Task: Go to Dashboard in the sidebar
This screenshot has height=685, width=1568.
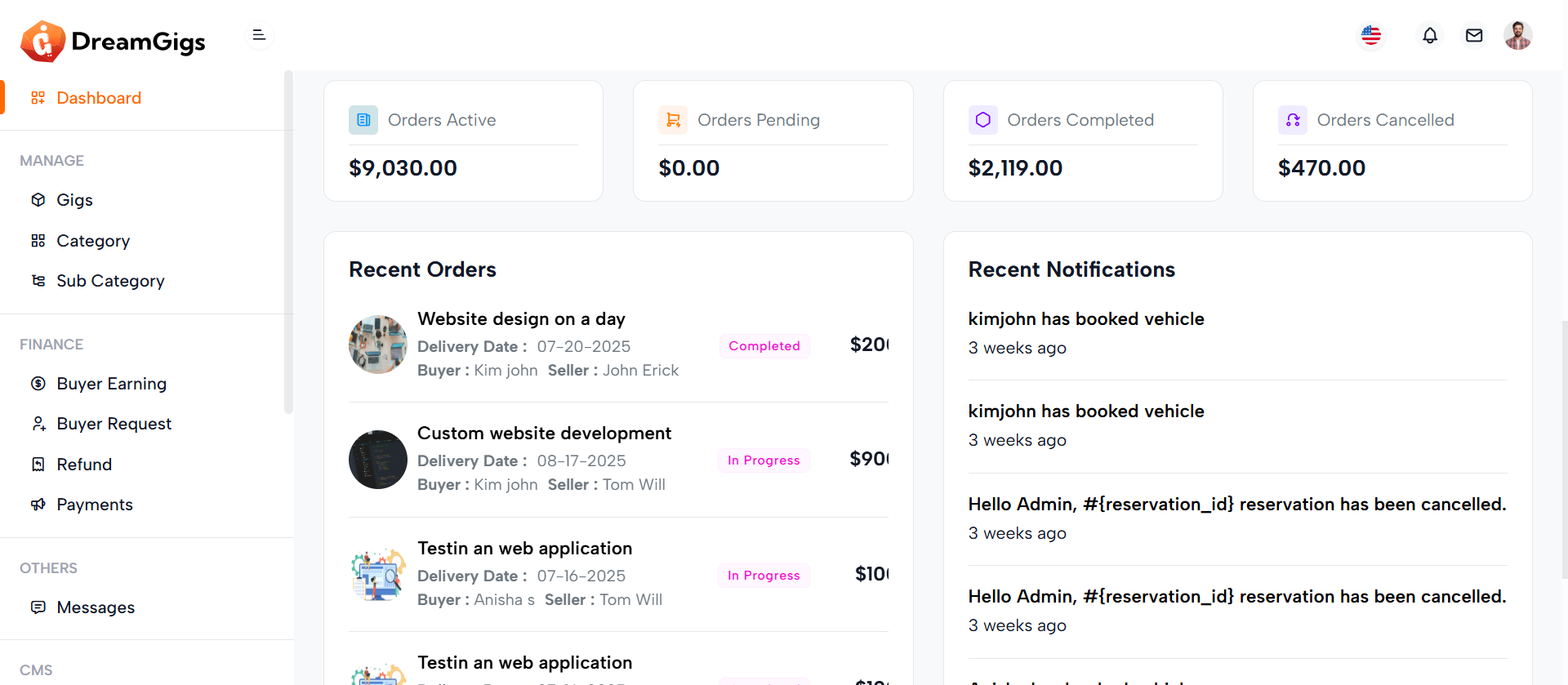Action: click(x=99, y=98)
